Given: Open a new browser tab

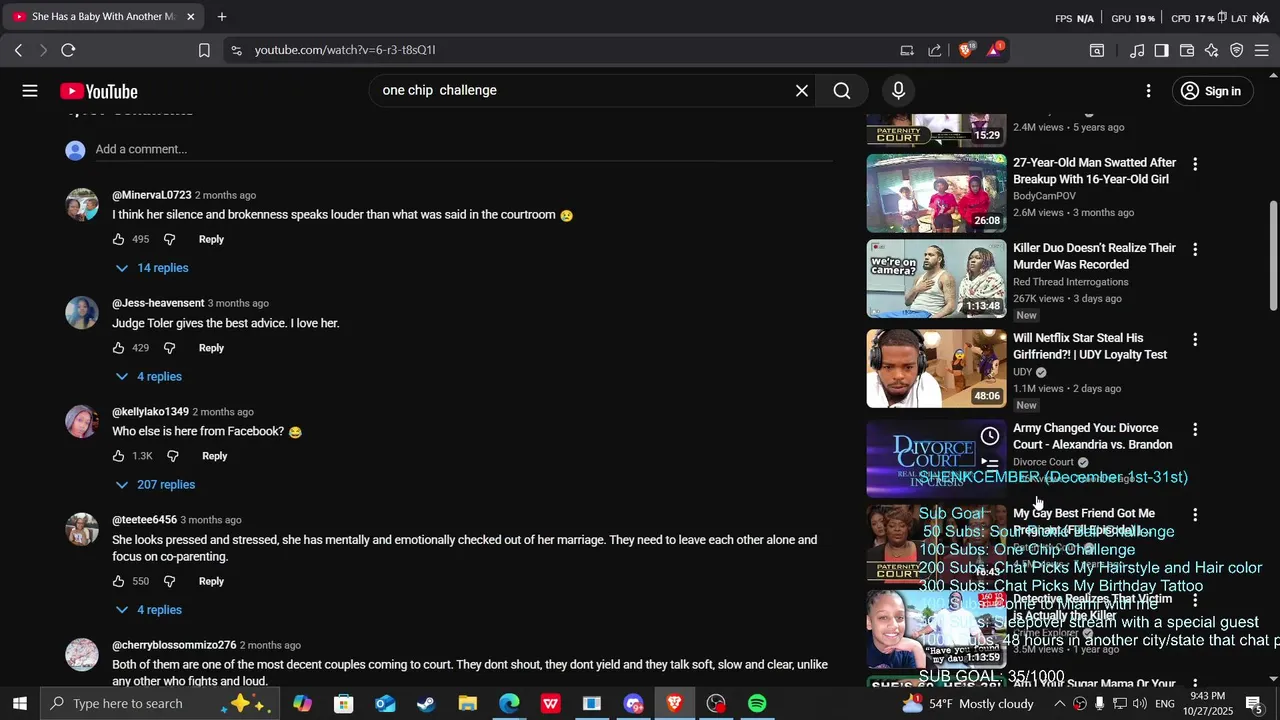Looking at the screenshot, I should click(x=222, y=17).
